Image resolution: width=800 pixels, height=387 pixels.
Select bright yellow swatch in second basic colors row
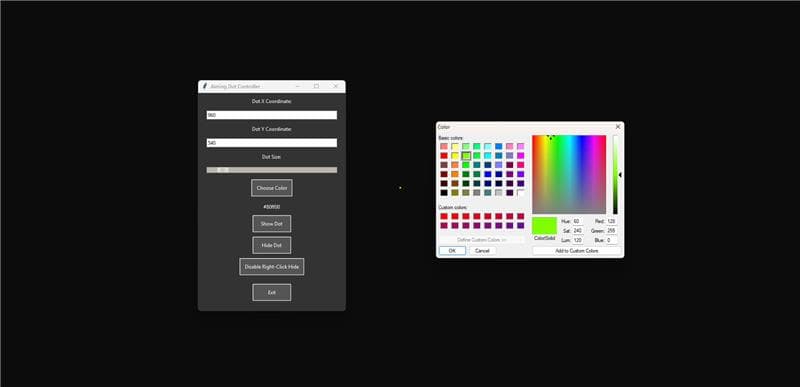click(455, 156)
